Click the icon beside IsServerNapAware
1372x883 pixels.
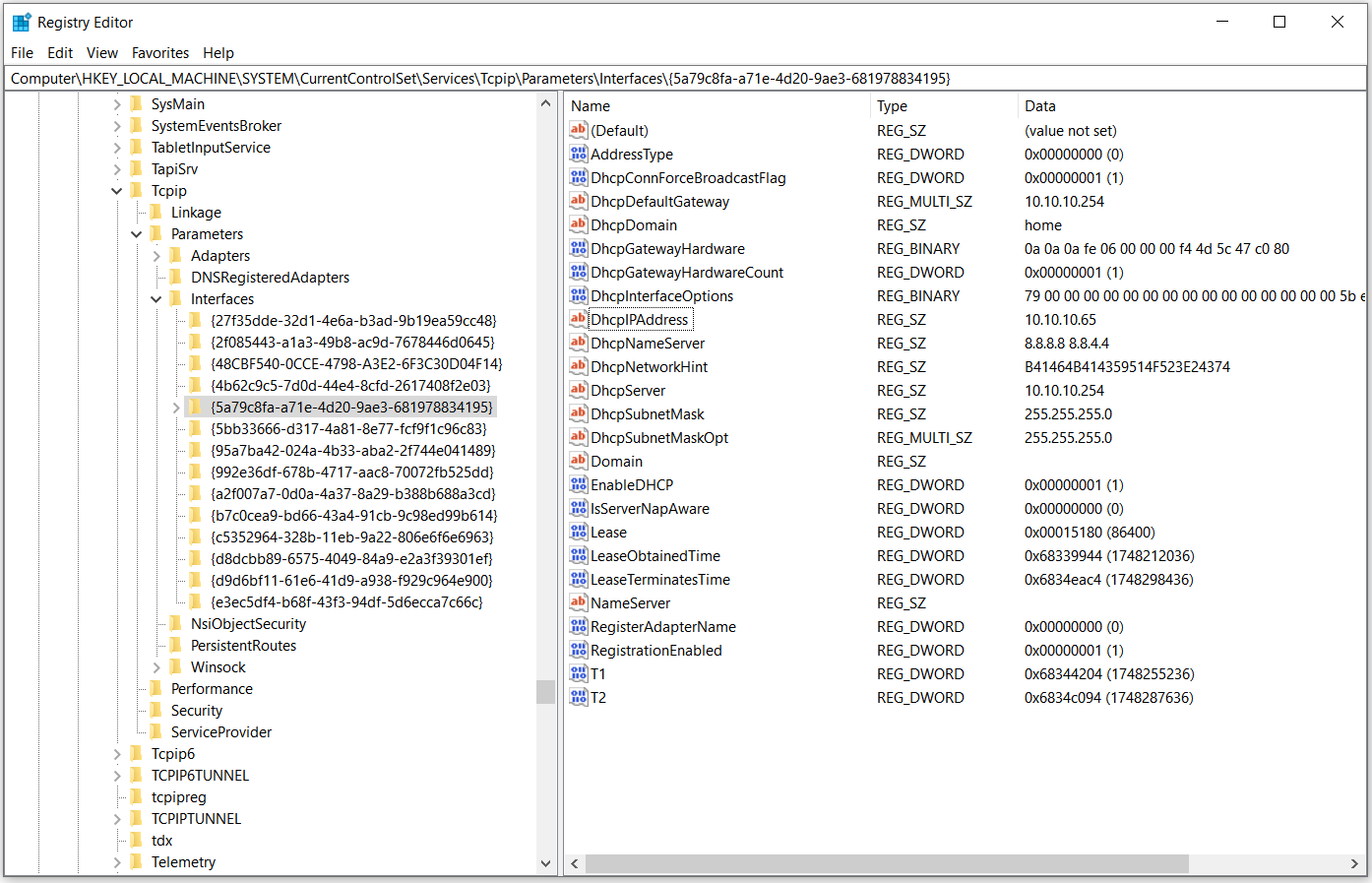pos(579,508)
